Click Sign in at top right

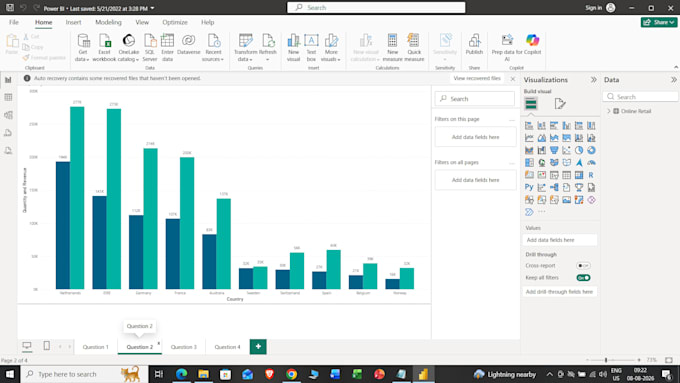(600, 8)
